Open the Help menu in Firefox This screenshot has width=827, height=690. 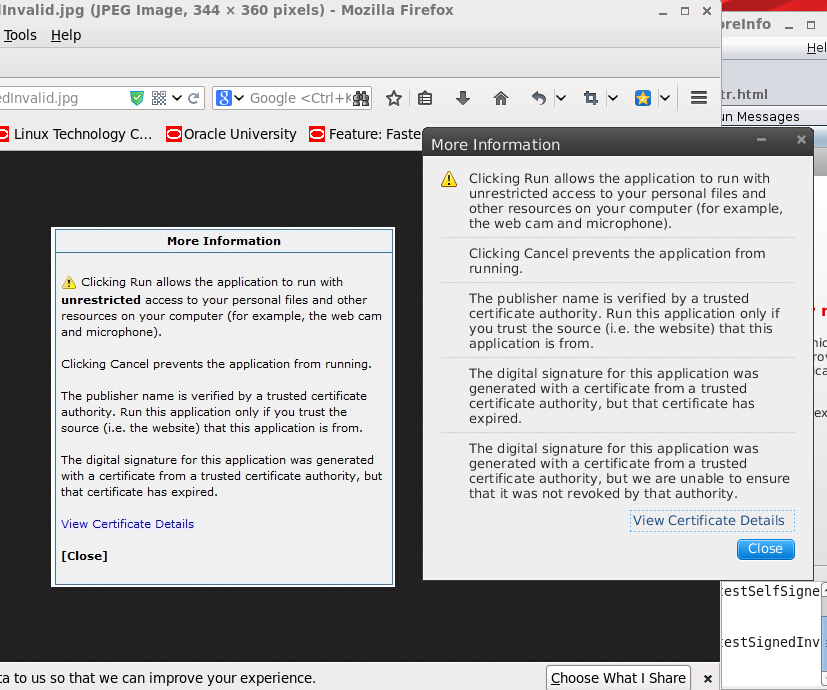point(66,35)
